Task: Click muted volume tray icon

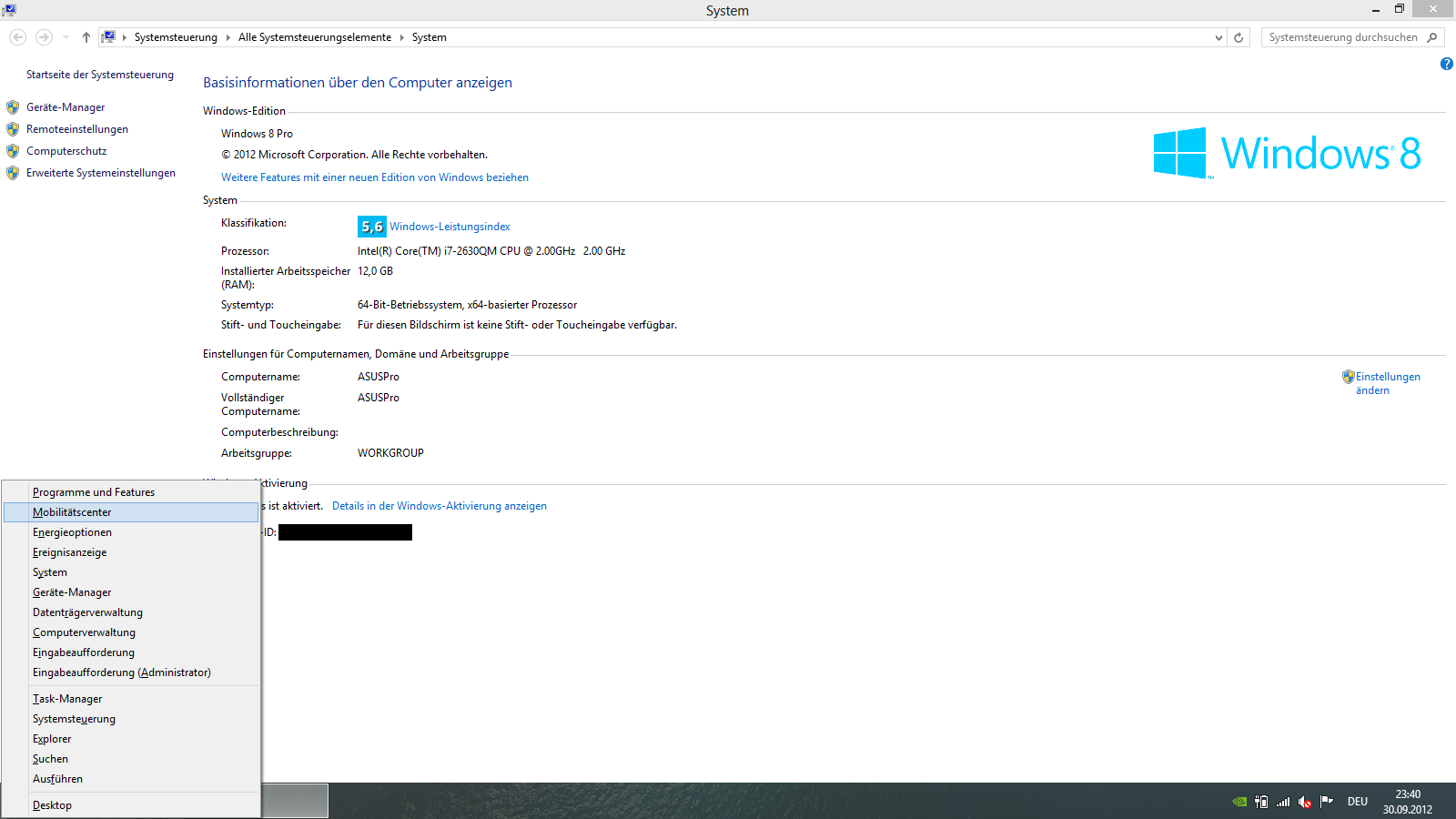Action: pyautogui.click(x=1305, y=802)
